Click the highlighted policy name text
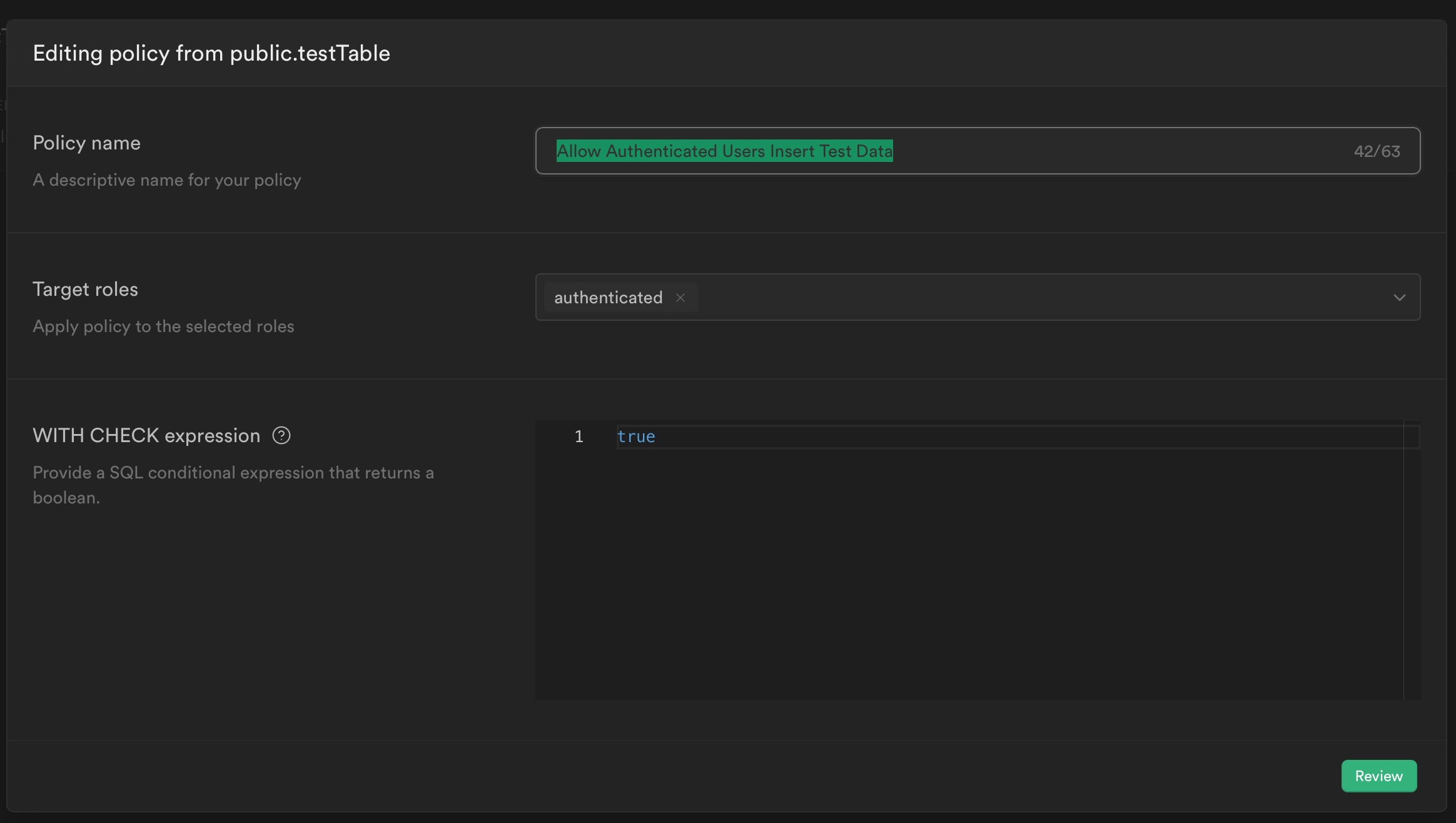 tap(724, 151)
